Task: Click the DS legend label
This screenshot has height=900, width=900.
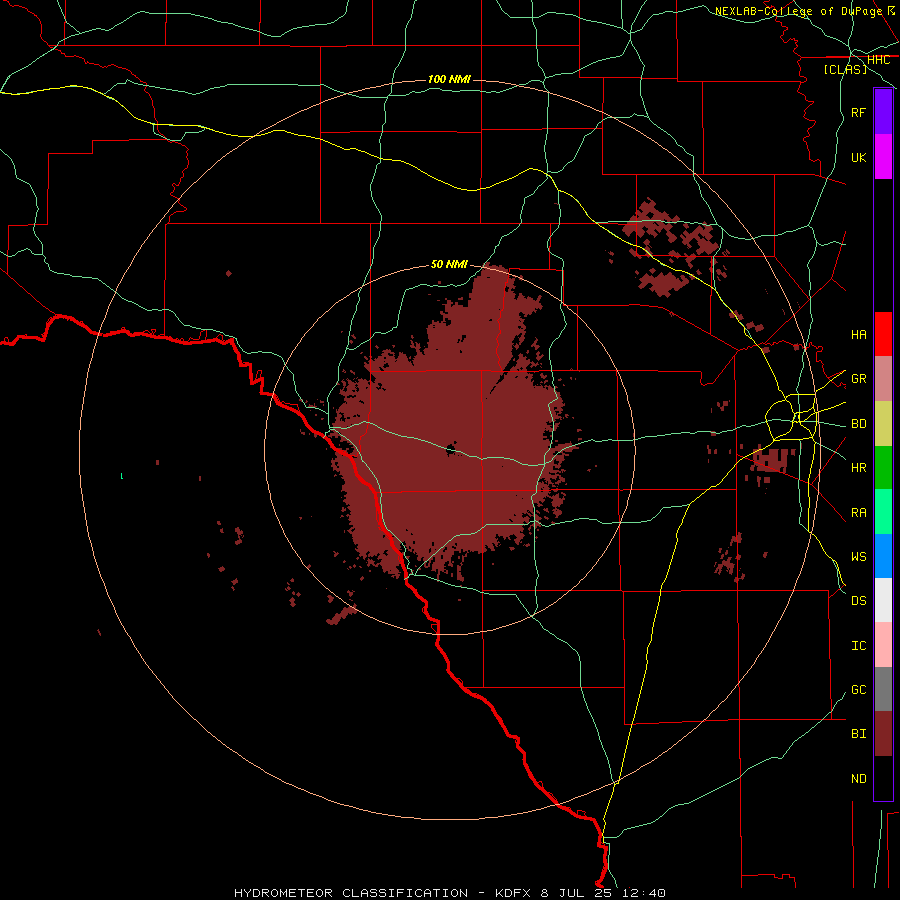Action: coord(858,601)
